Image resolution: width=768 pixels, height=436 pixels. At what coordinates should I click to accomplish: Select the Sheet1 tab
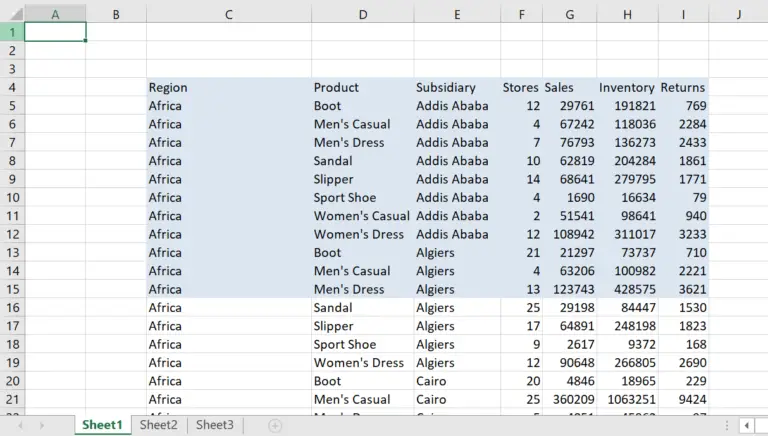pyautogui.click(x=102, y=425)
